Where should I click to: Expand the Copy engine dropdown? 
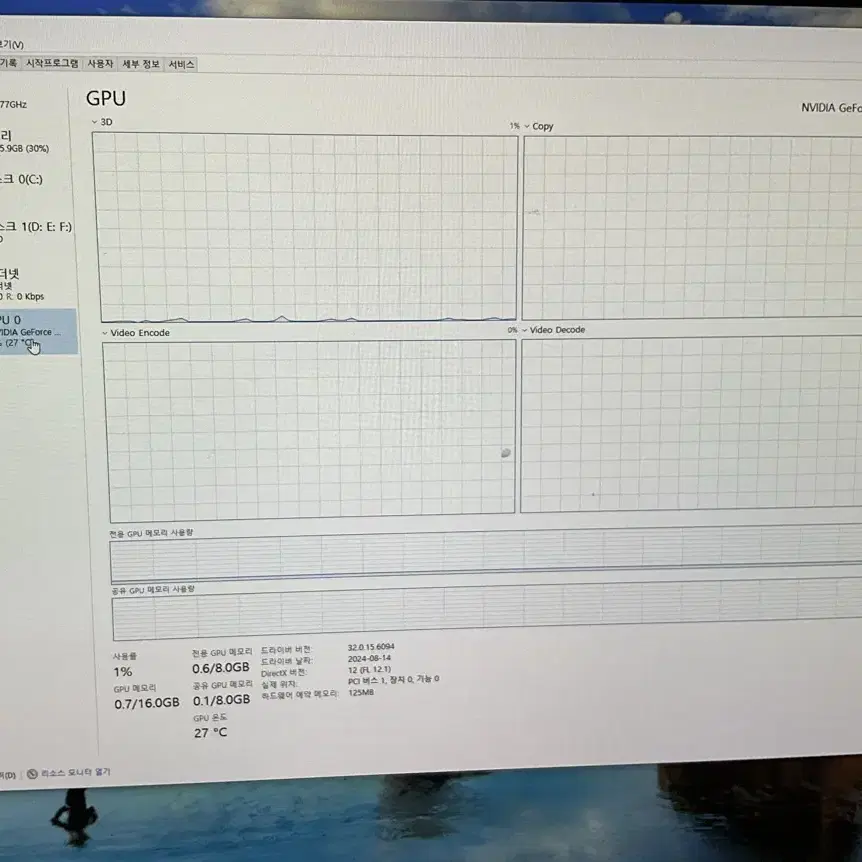click(x=527, y=126)
